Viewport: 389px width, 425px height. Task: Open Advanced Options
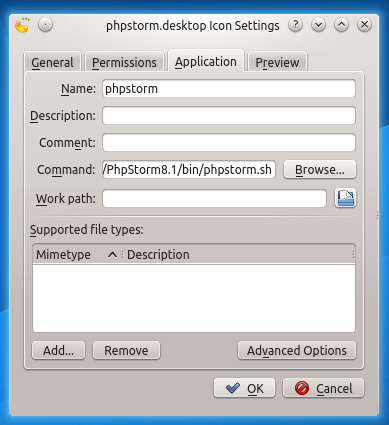(x=297, y=350)
